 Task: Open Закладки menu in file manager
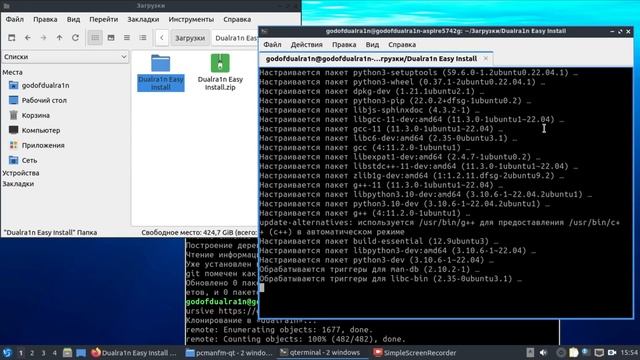[143, 19]
